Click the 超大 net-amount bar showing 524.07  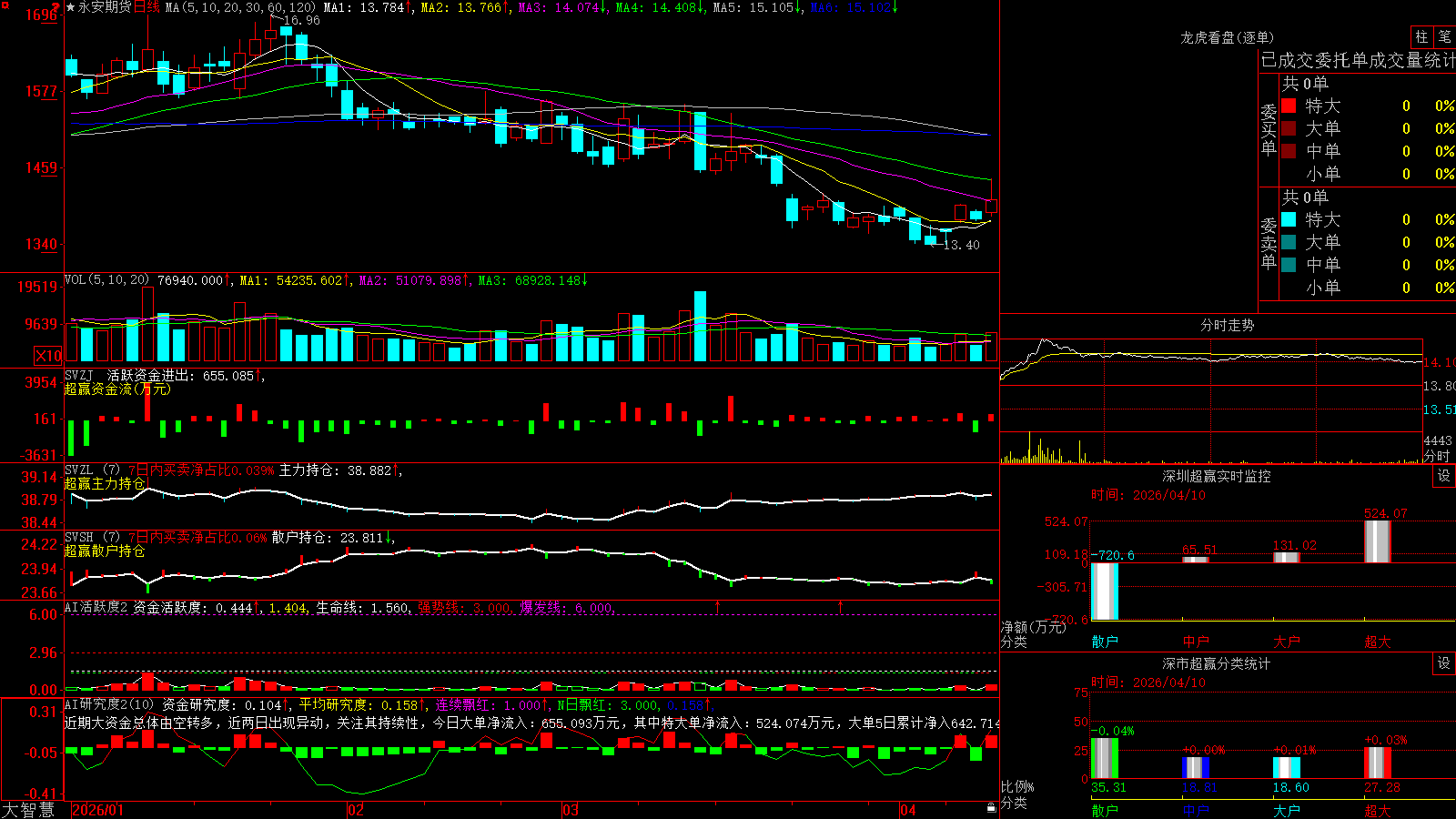pos(1378,541)
